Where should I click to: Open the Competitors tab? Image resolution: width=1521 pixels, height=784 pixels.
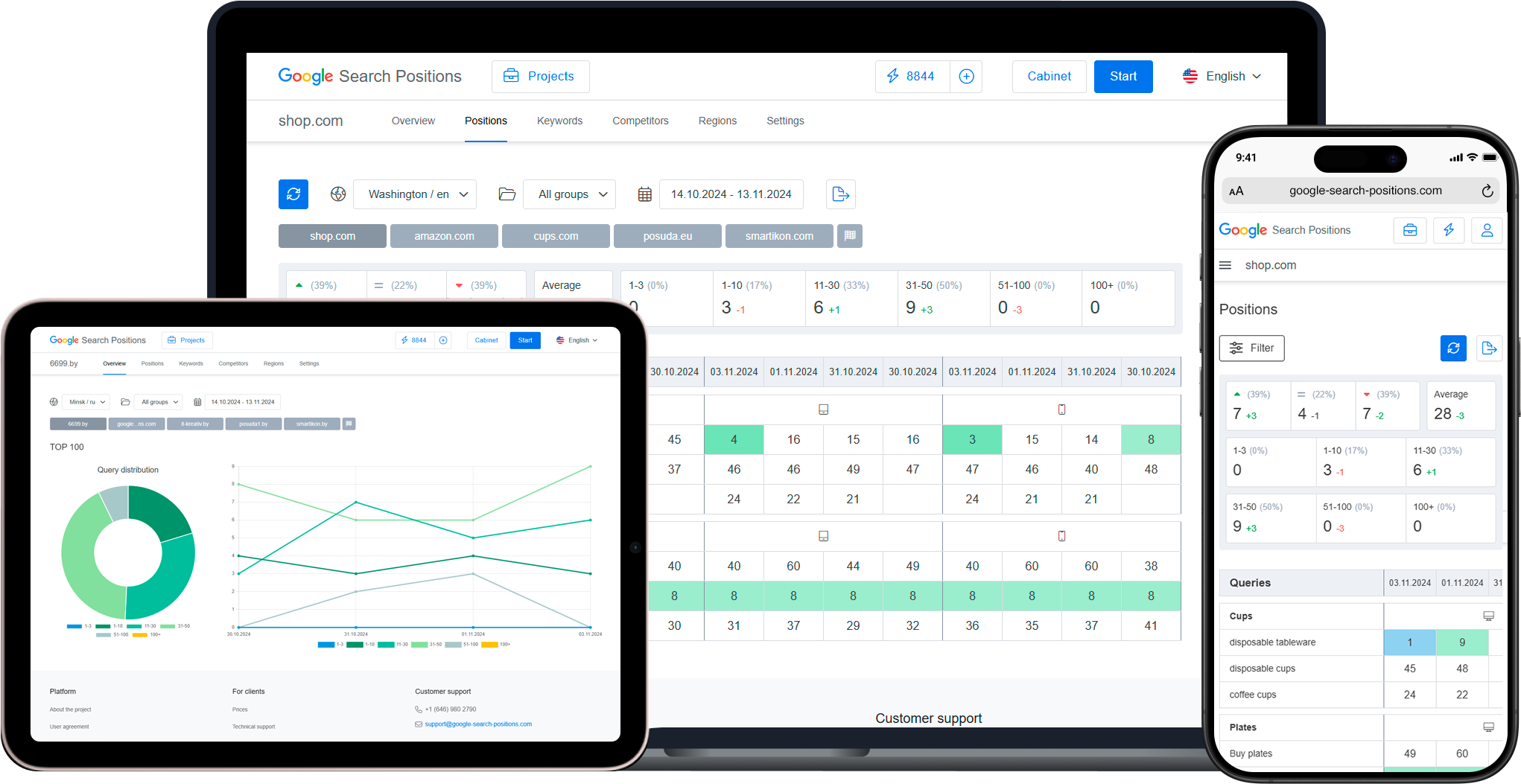[x=640, y=121]
